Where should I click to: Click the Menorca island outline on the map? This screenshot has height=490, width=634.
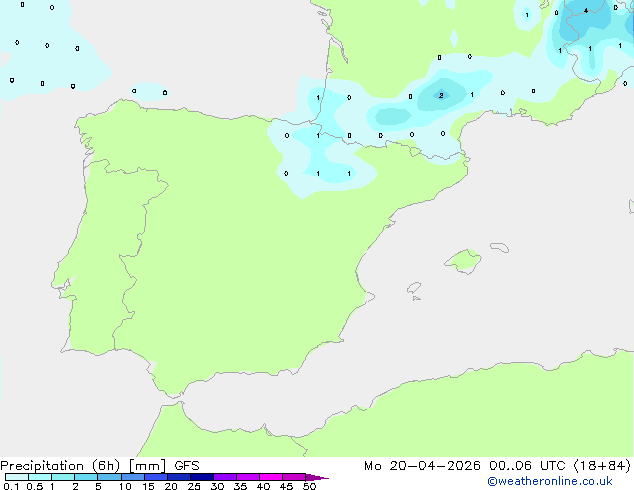click(x=500, y=247)
